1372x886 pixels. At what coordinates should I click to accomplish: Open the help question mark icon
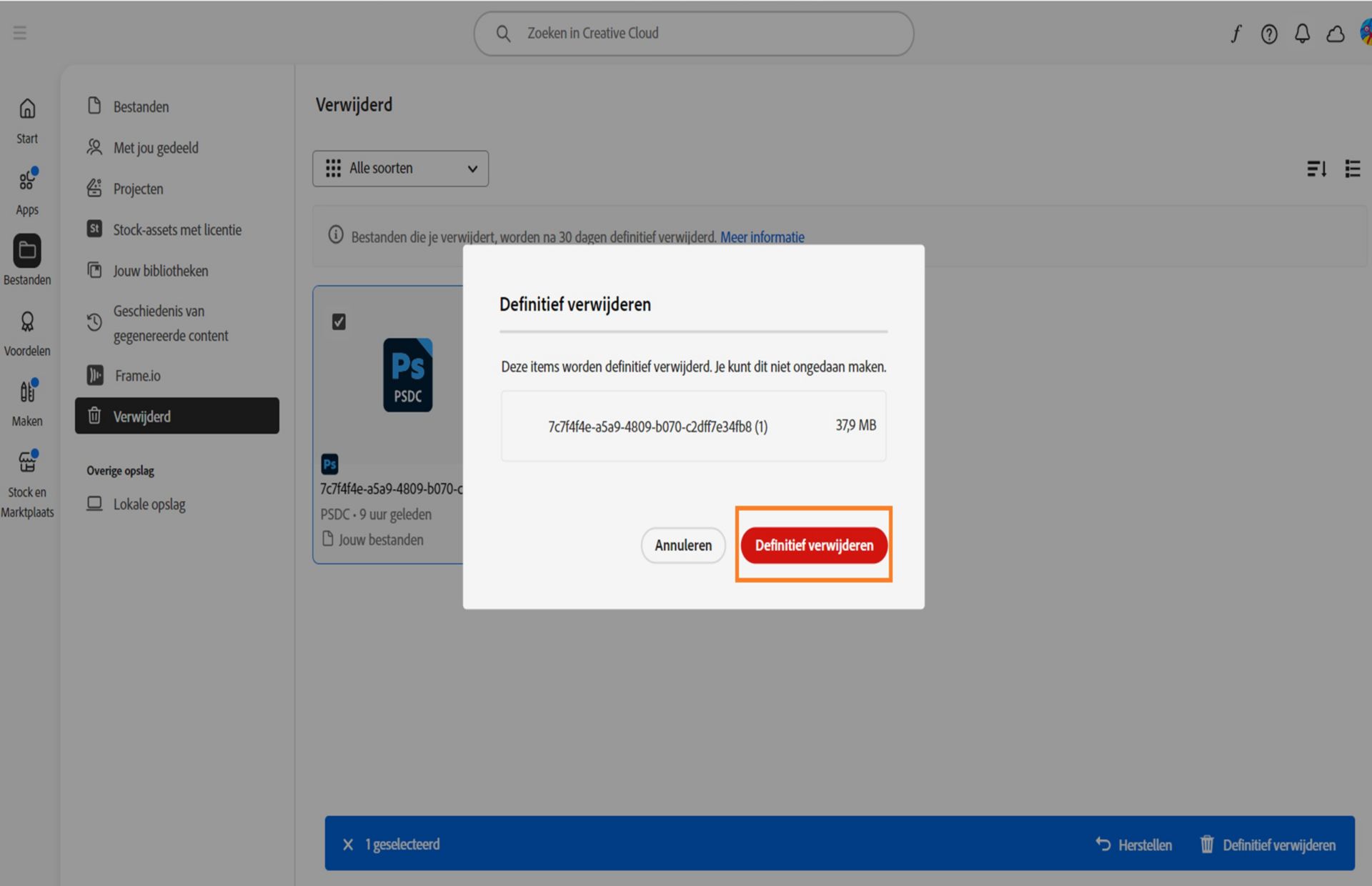1269,34
